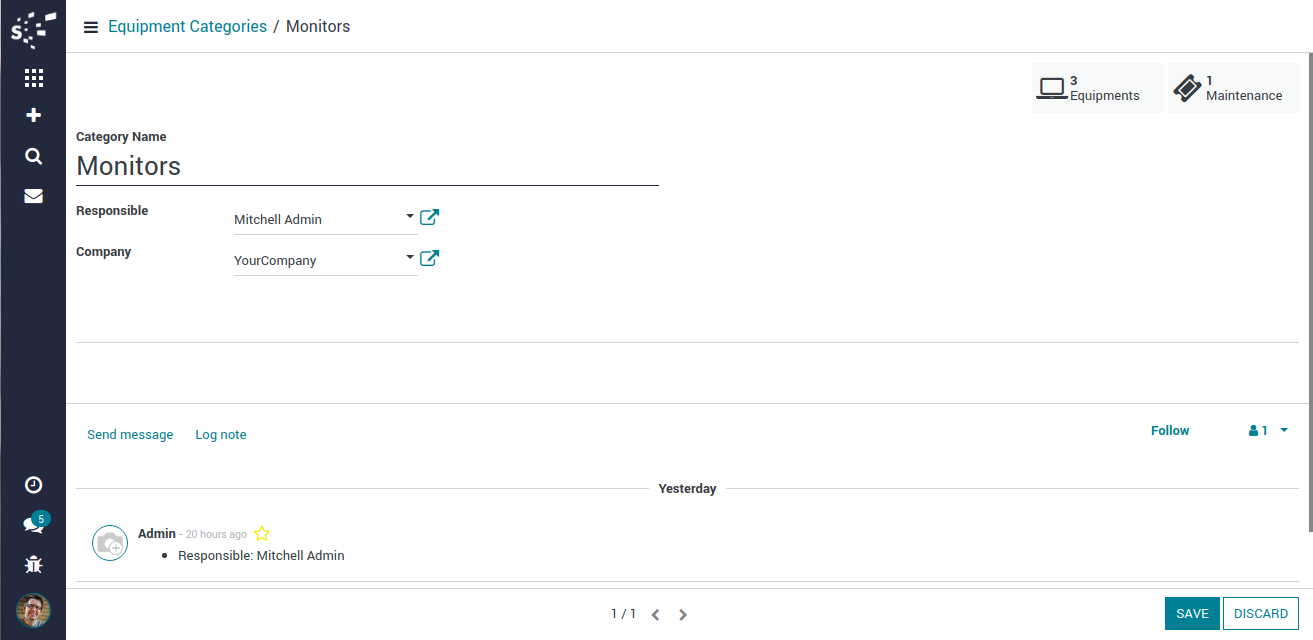Open the clock activities icon
This screenshot has height=640, width=1313.
(33, 485)
